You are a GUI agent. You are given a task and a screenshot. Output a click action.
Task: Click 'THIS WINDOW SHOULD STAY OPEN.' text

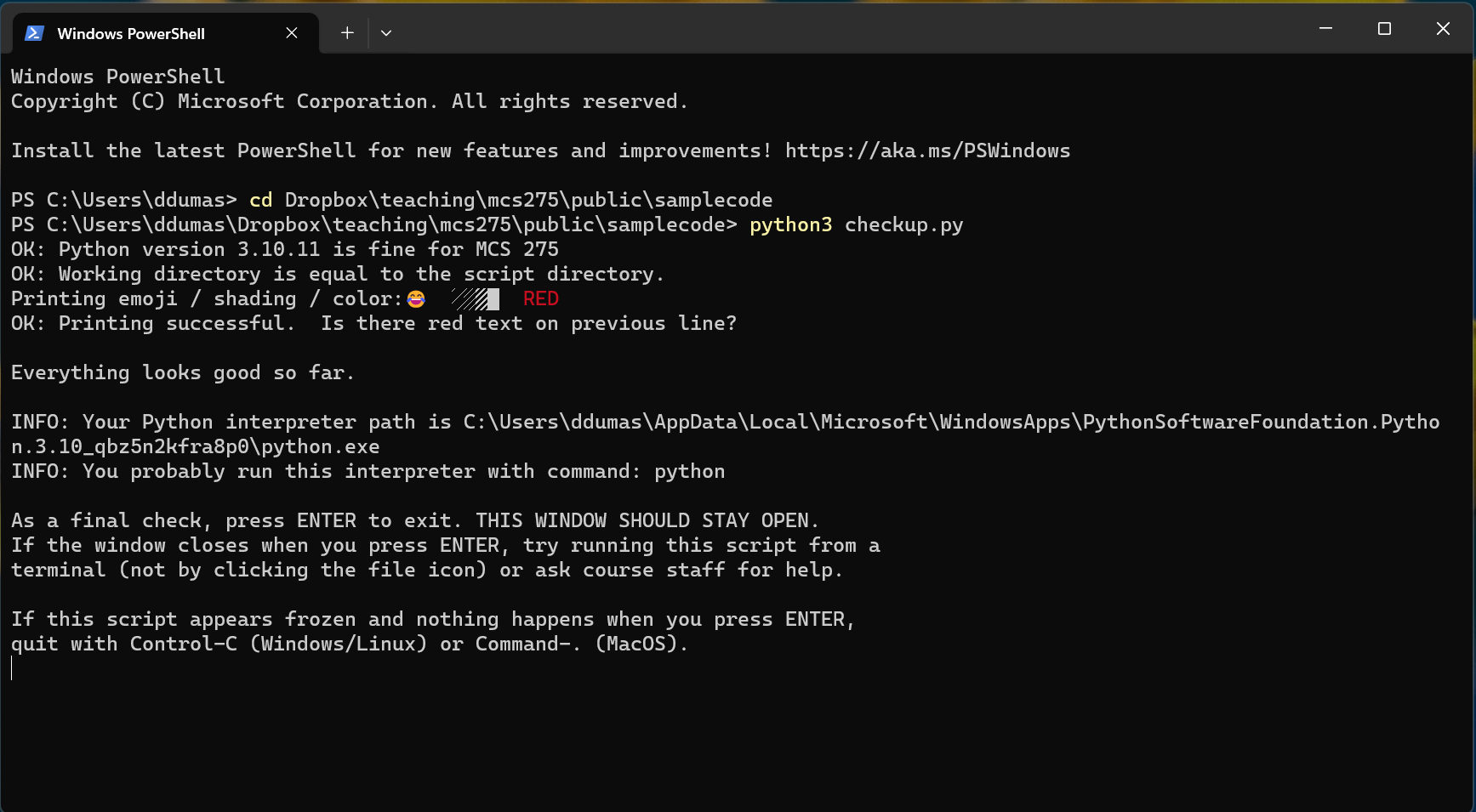(647, 520)
